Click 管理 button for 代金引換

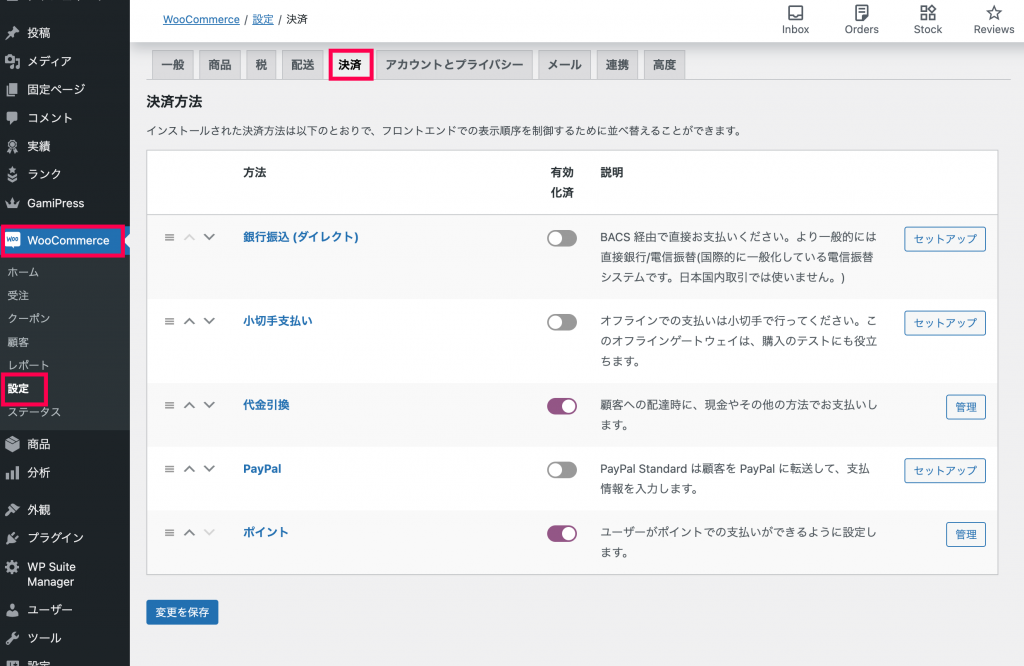(965, 407)
